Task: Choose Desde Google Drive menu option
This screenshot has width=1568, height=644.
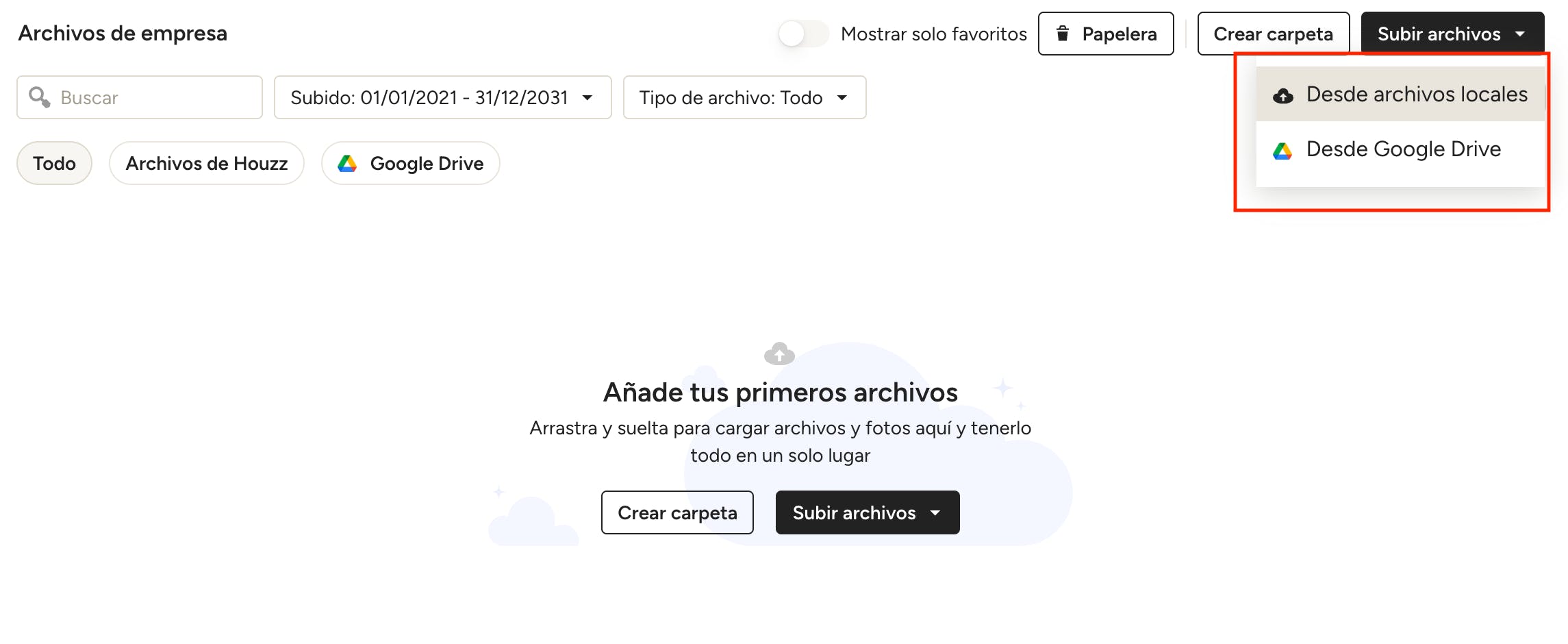Action: 1400,149
